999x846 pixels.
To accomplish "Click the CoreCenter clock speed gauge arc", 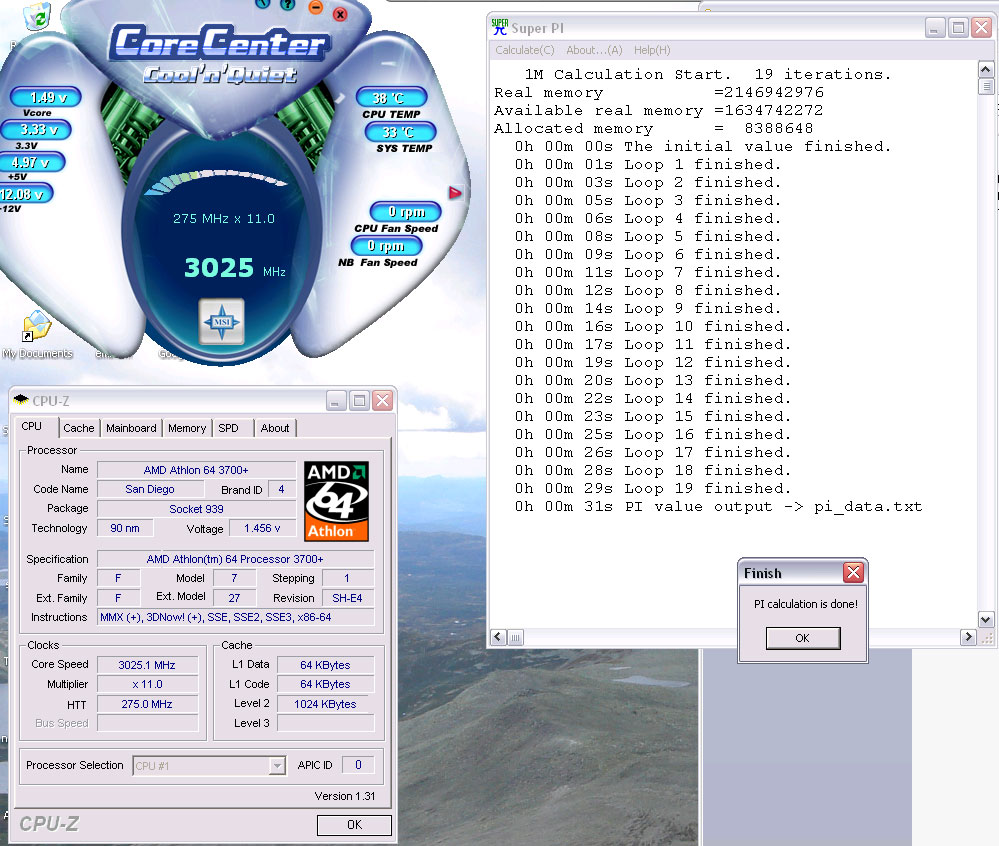I will (x=217, y=180).
